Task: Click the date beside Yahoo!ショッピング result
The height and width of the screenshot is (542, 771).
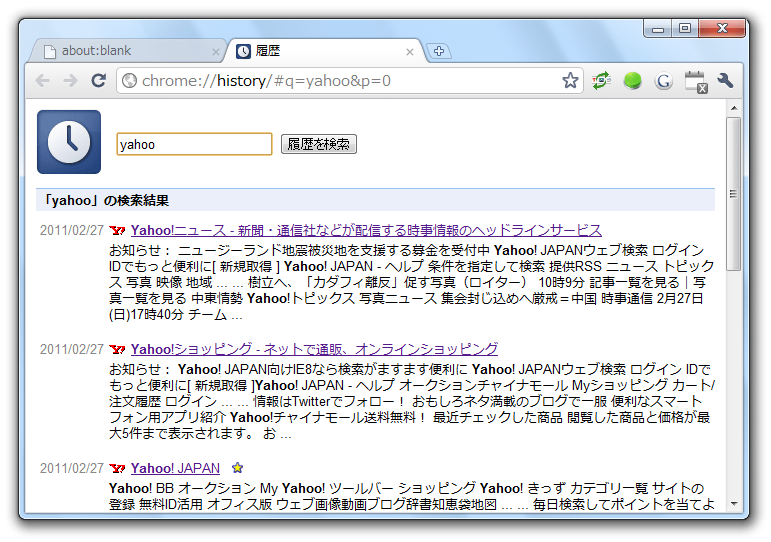Action: 72,349
